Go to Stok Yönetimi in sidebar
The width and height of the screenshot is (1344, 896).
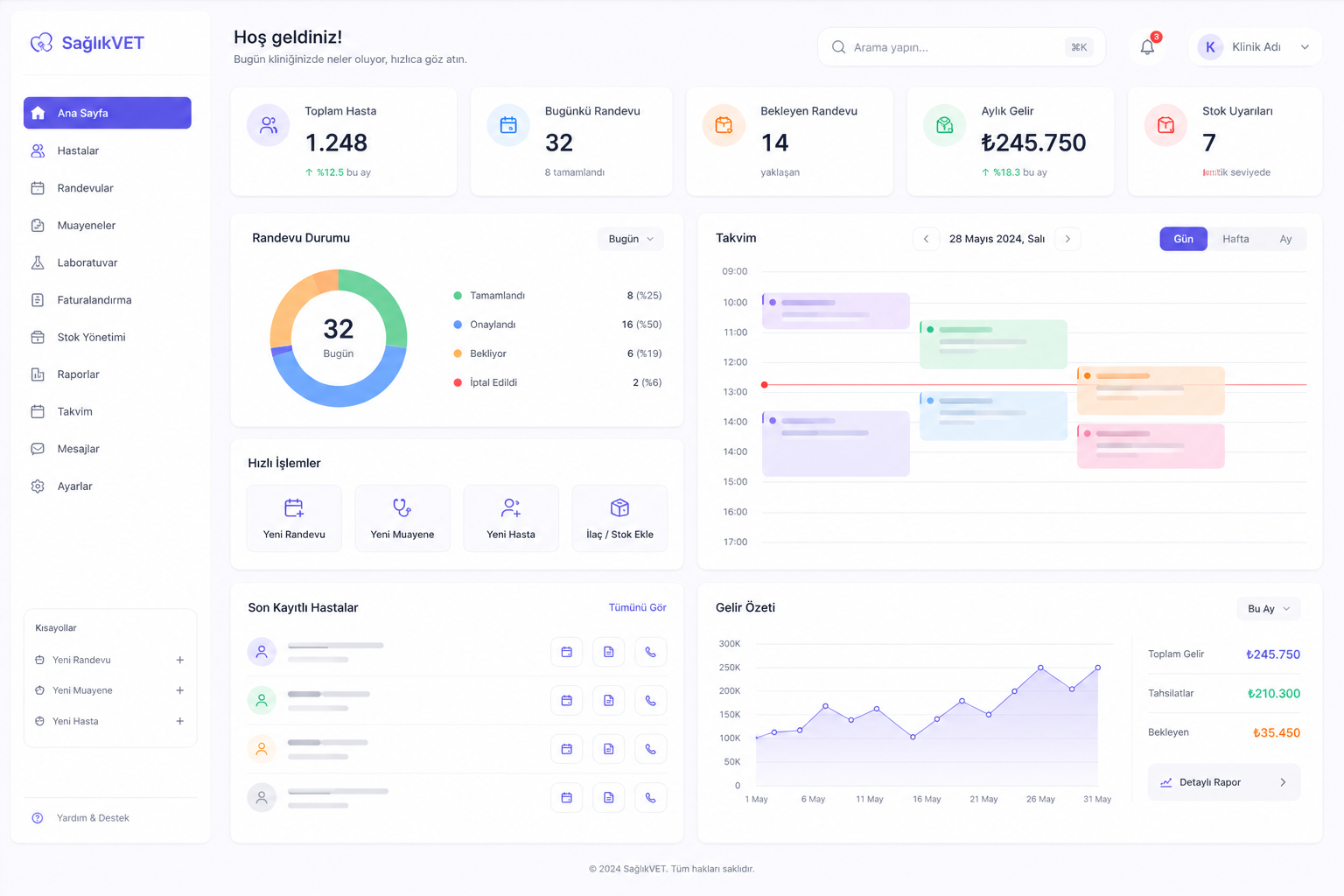91,337
